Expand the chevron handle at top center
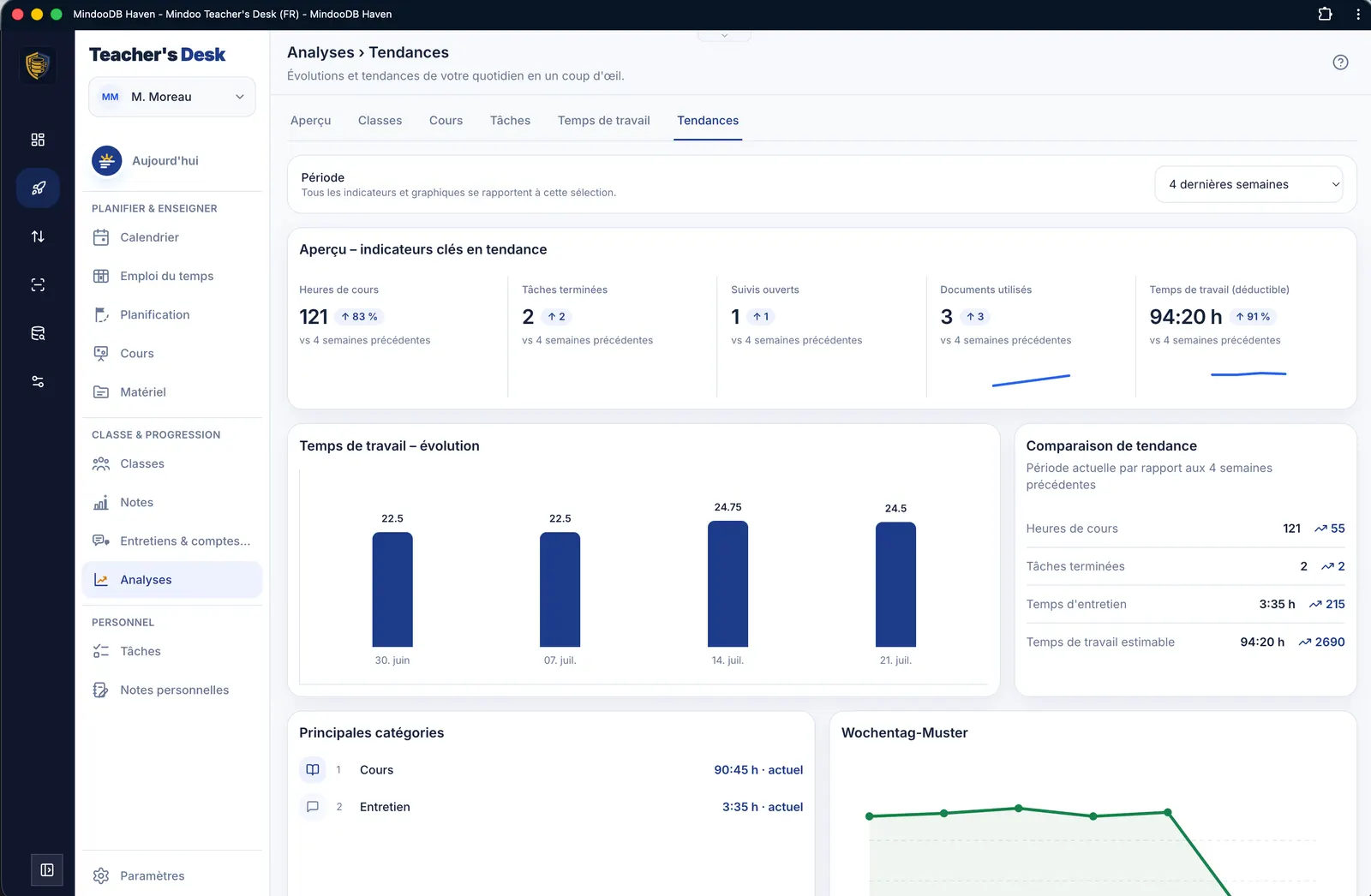The height and width of the screenshot is (896, 1371). [724, 36]
